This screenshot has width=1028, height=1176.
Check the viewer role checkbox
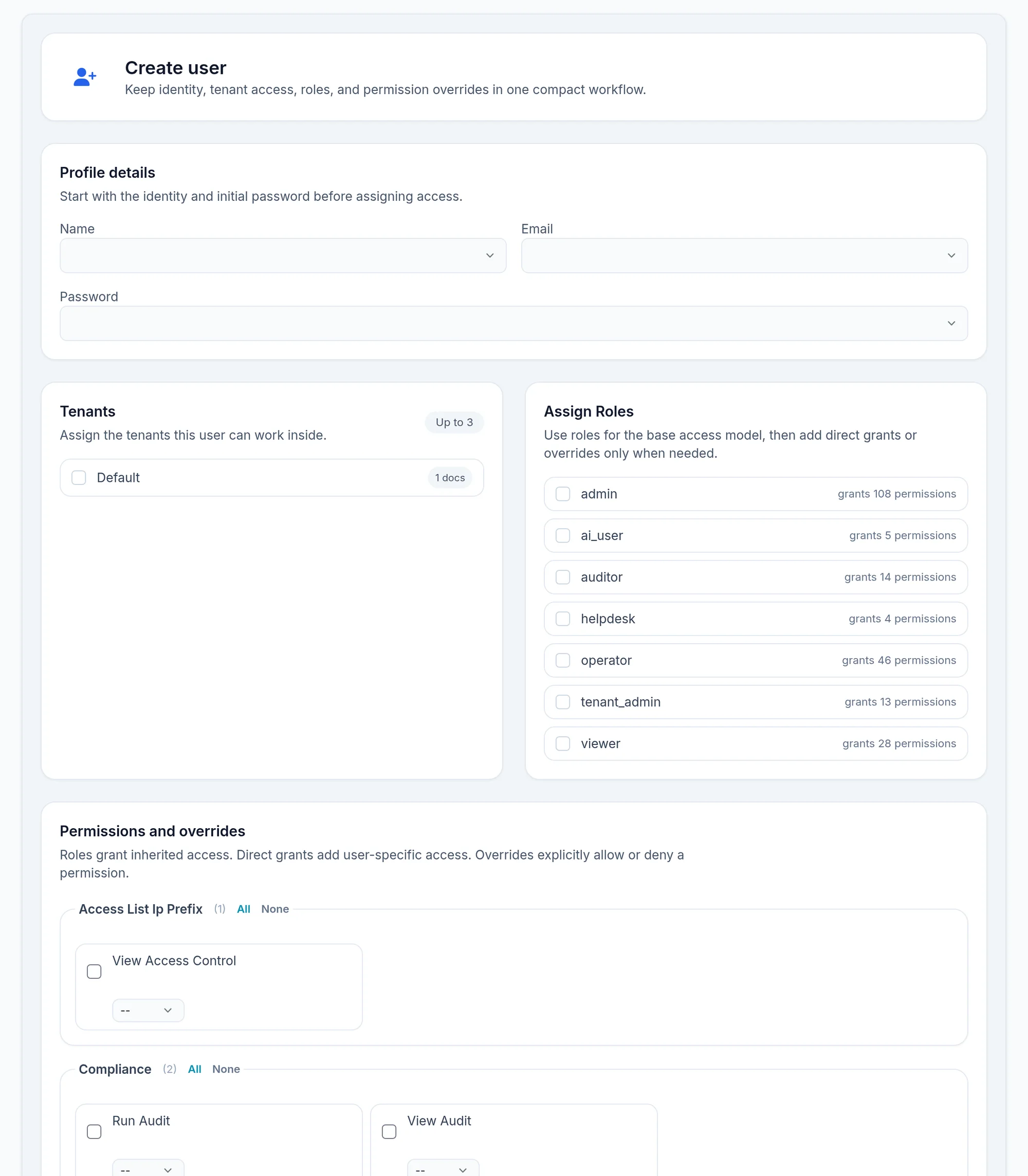563,744
